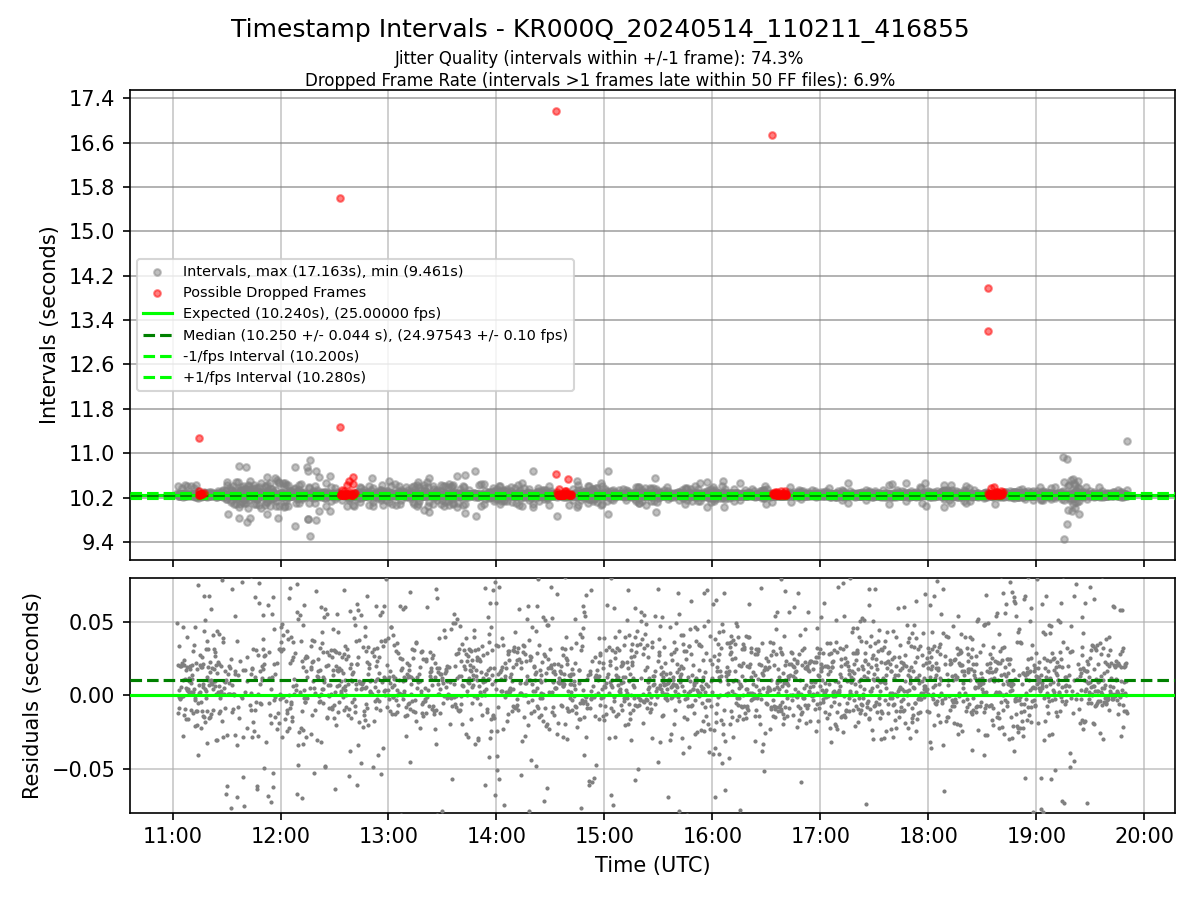Click the 17.4 y-axis tick label
This screenshot has width=1200, height=900.
tap(94, 99)
